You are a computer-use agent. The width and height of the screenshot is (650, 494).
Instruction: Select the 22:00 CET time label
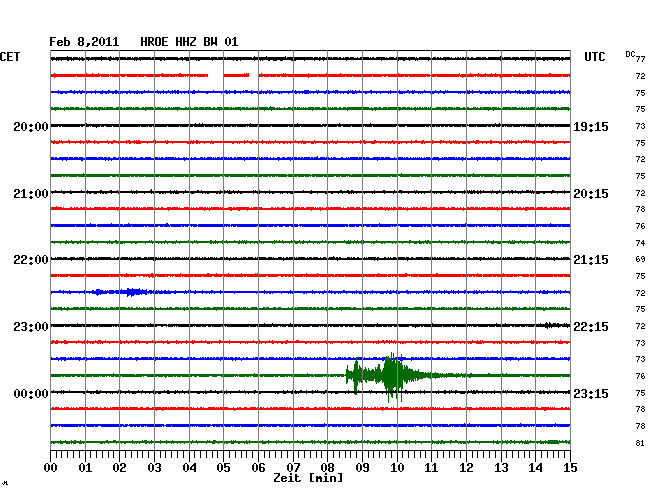(31, 260)
